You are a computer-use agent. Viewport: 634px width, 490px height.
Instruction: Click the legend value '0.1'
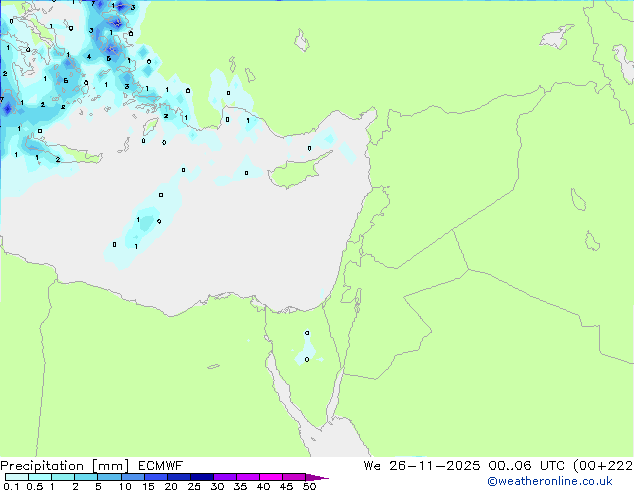[11, 486]
